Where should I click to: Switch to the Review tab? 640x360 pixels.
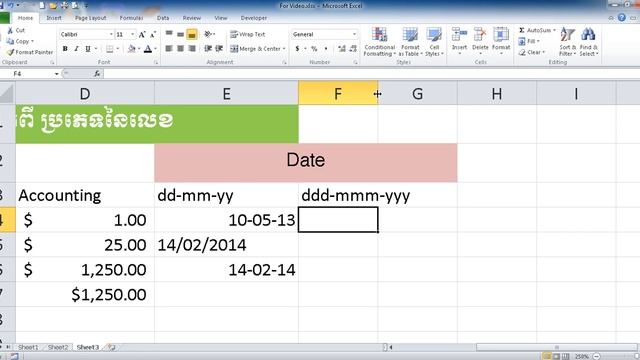191,18
